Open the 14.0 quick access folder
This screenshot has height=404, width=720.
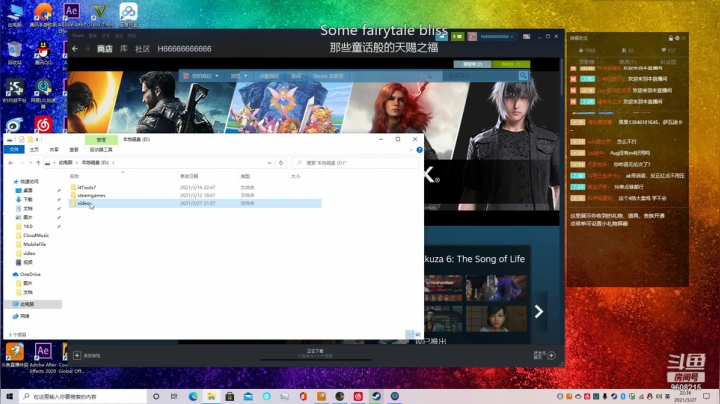tap(28, 226)
